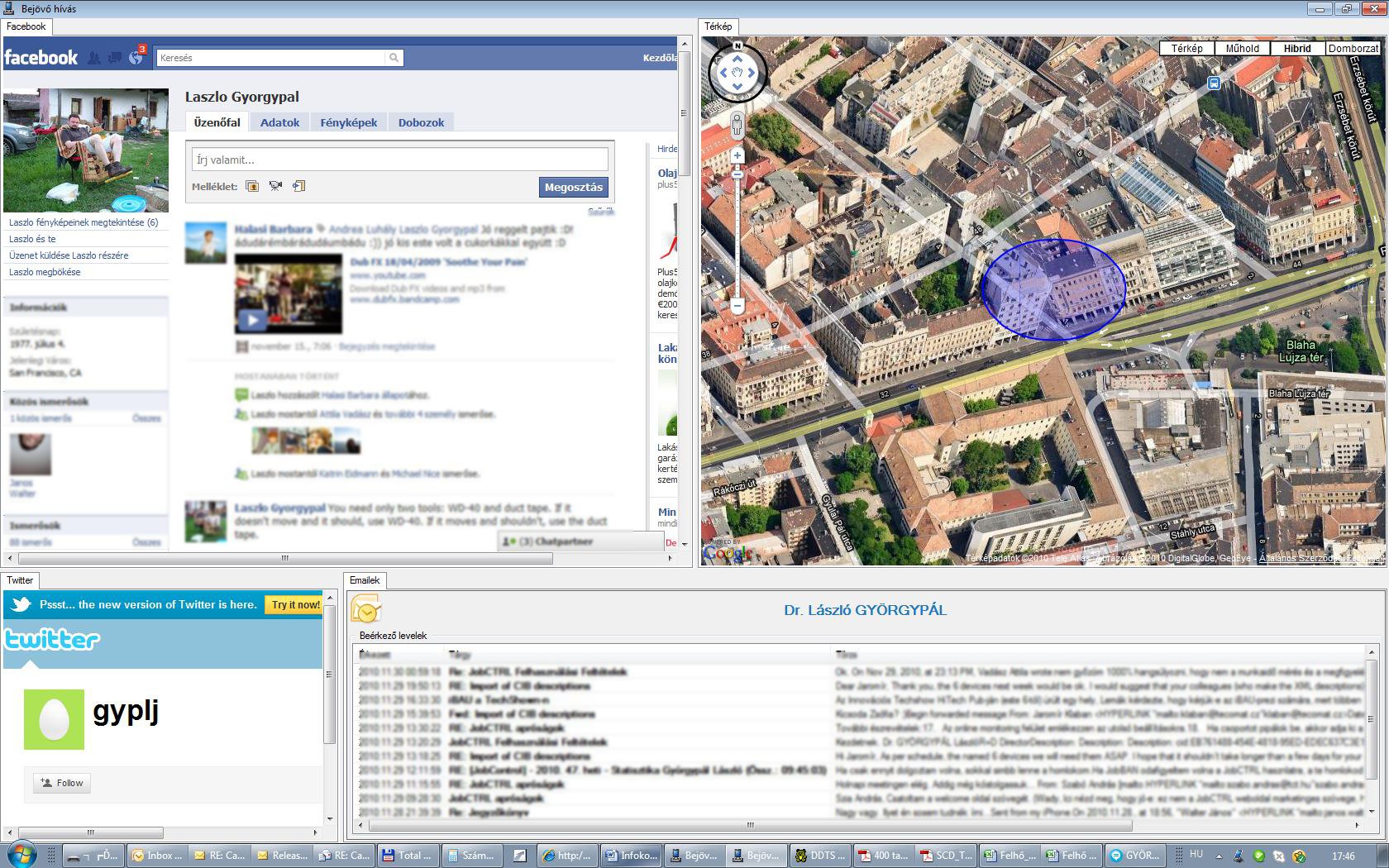Focus the Írj valamit... status box
This screenshot has width=1389, height=868.
tap(400, 160)
